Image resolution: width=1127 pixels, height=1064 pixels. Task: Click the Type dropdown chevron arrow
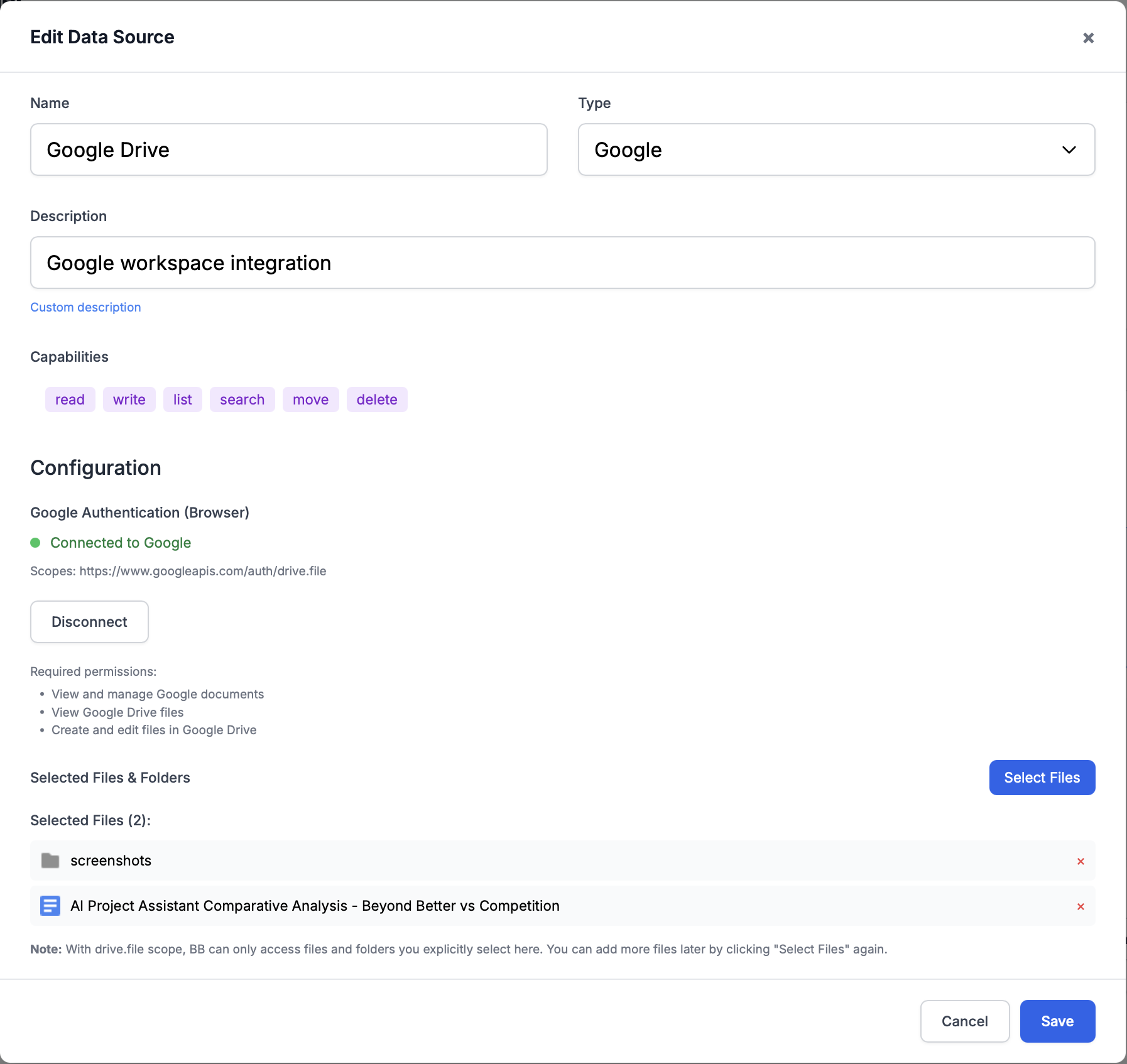(1069, 149)
